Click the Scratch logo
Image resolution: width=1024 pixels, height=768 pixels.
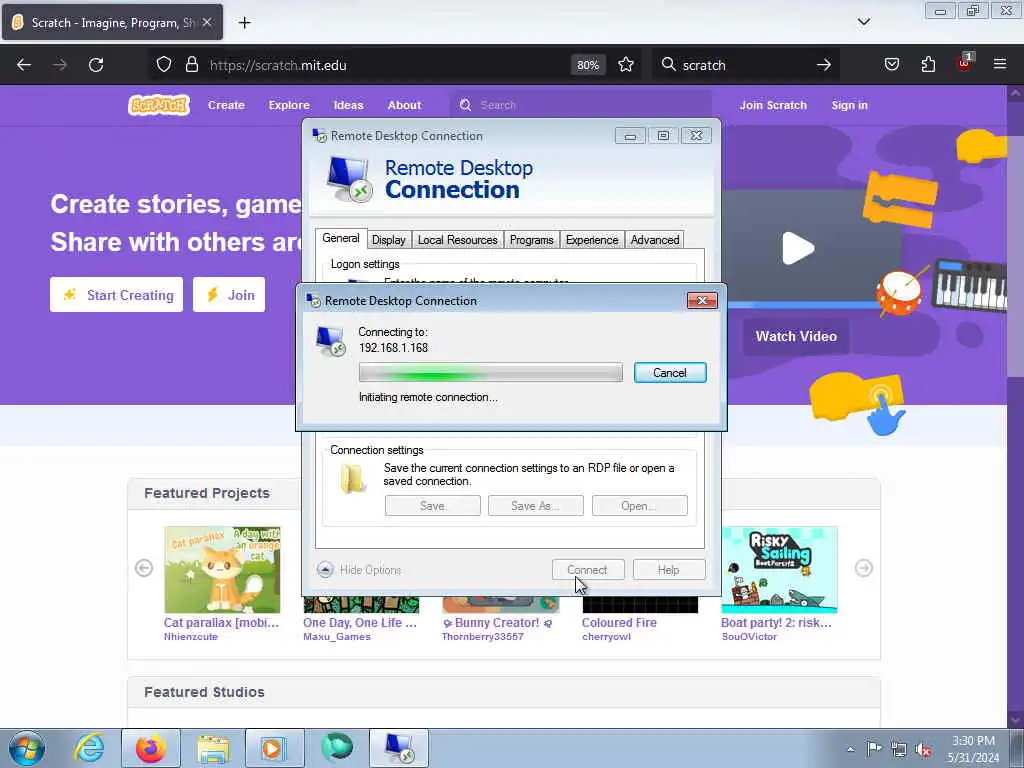point(159,104)
